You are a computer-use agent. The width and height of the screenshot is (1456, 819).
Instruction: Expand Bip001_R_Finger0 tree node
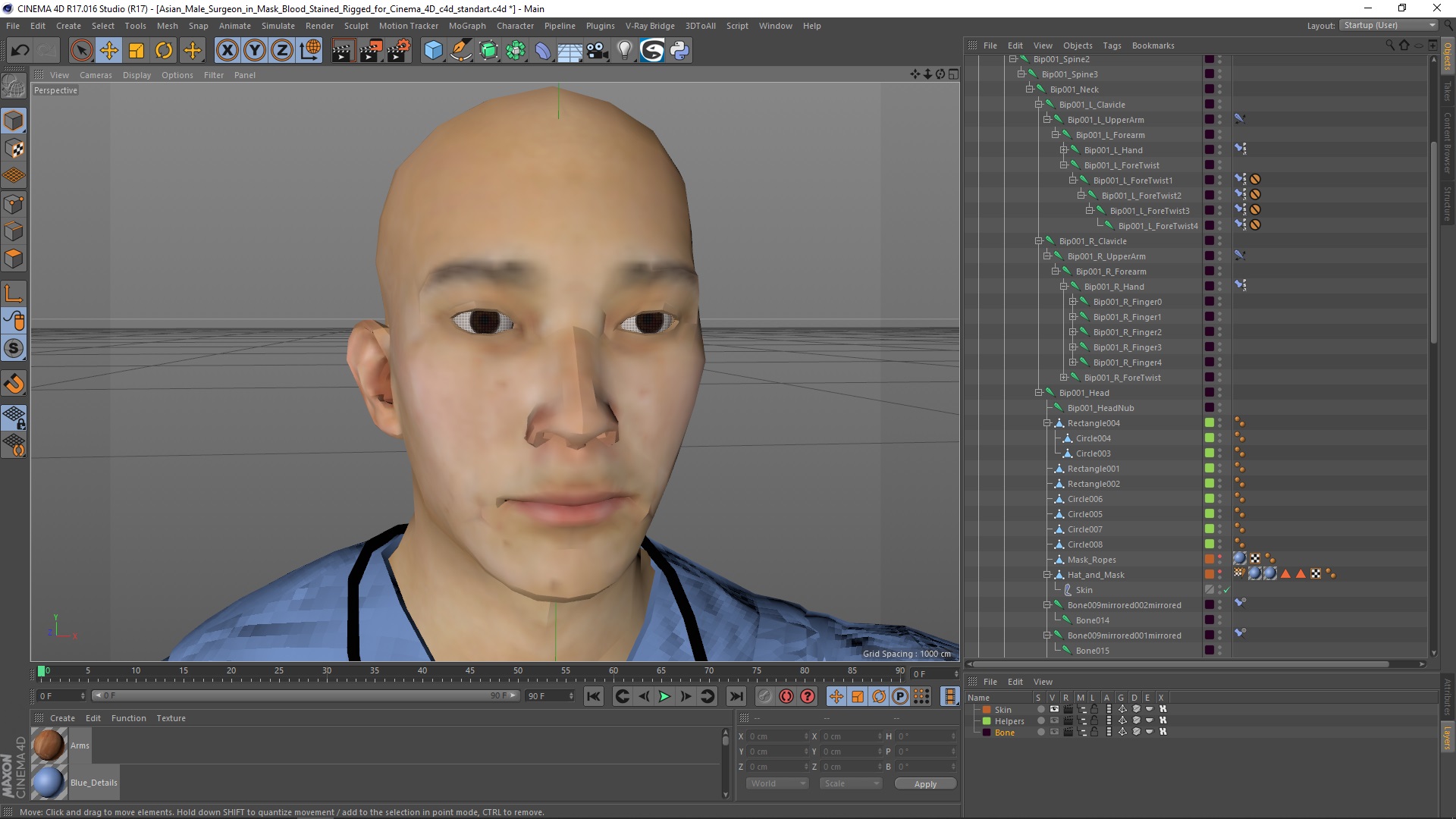click(x=1073, y=302)
